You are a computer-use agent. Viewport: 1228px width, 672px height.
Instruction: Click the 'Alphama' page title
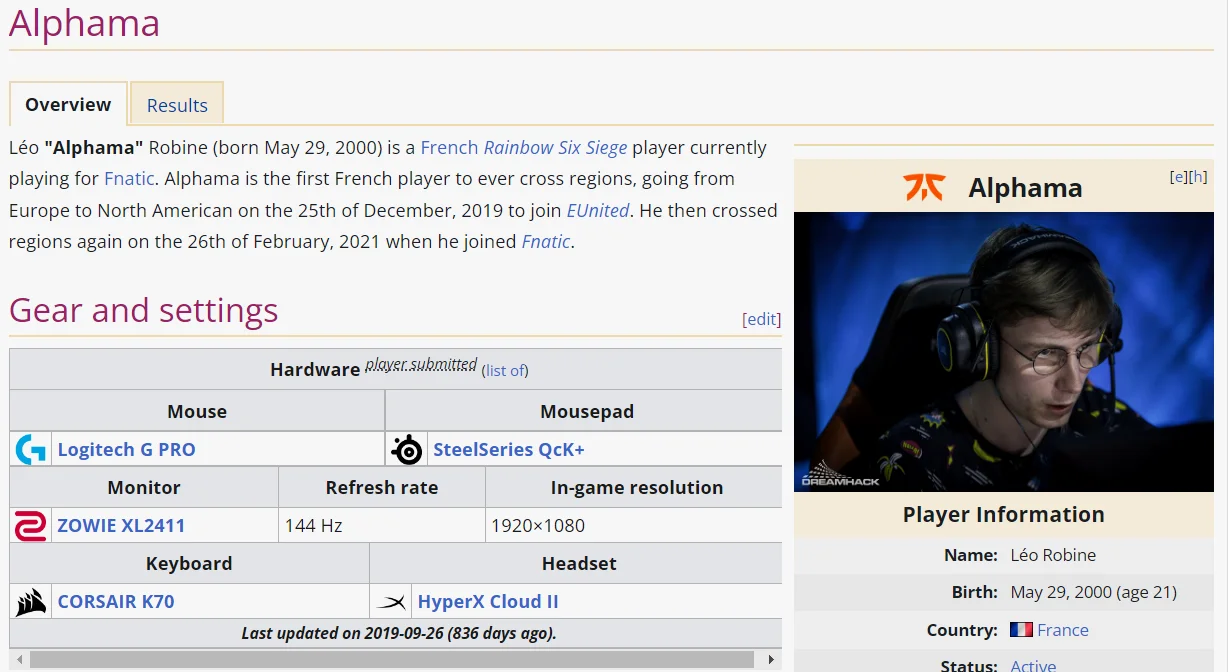(x=85, y=23)
